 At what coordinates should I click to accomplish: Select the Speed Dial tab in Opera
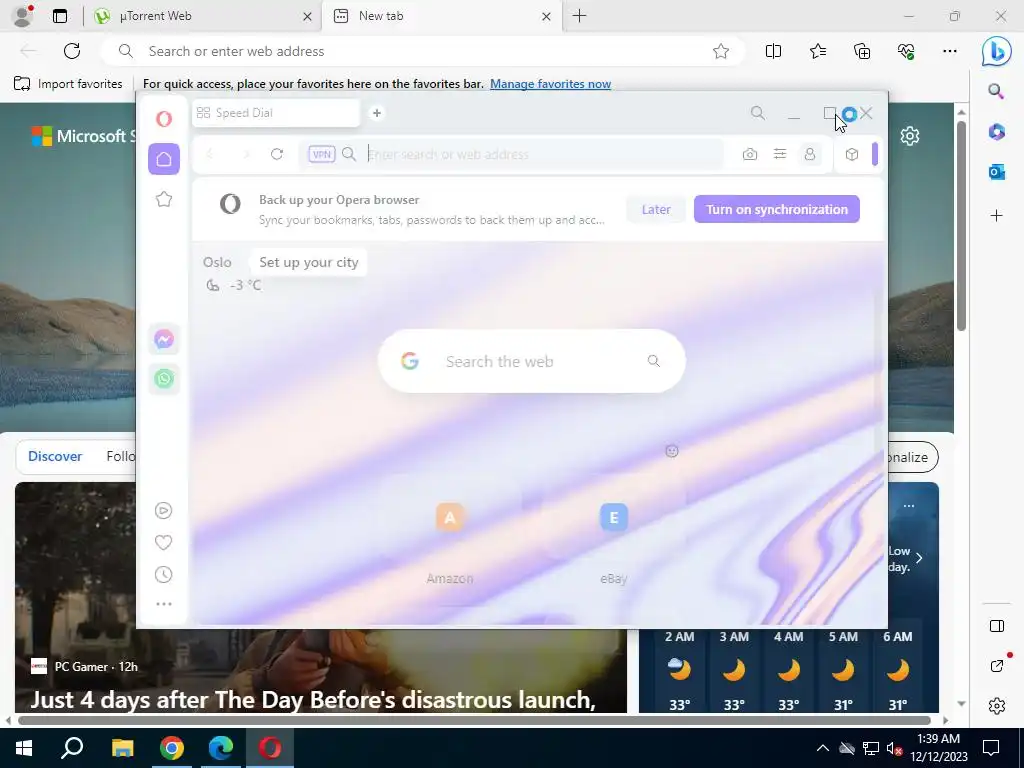tap(276, 113)
